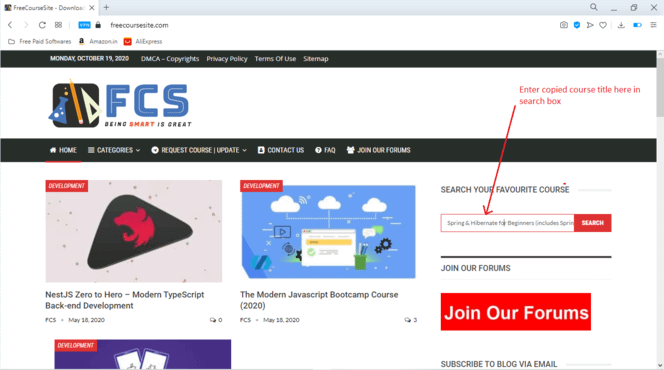Image resolution: width=664 pixels, height=370 pixels.
Task: Click the blue ad-blocker shield icon
Action: pyautogui.click(x=577, y=25)
